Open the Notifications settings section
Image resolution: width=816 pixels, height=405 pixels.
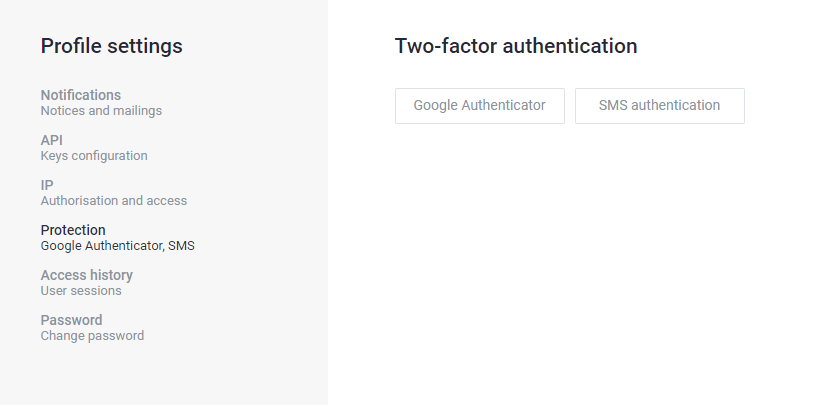point(81,95)
